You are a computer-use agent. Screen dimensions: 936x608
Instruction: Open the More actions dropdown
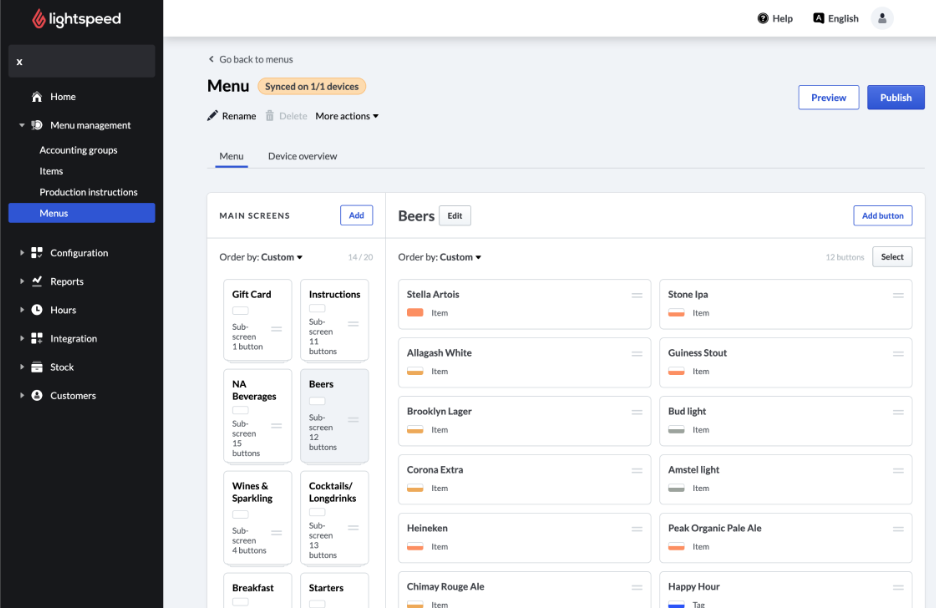(x=346, y=116)
